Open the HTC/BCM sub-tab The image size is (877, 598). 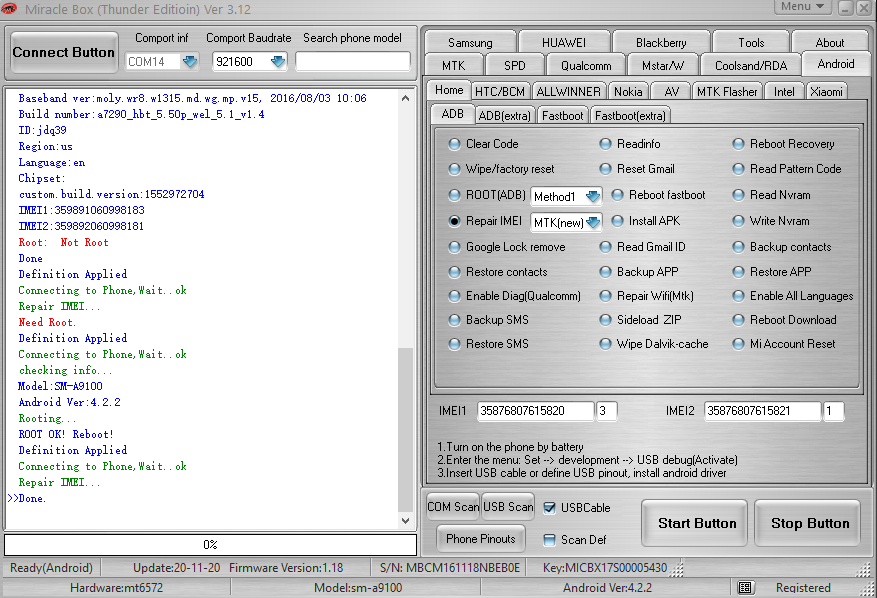pos(499,92)
